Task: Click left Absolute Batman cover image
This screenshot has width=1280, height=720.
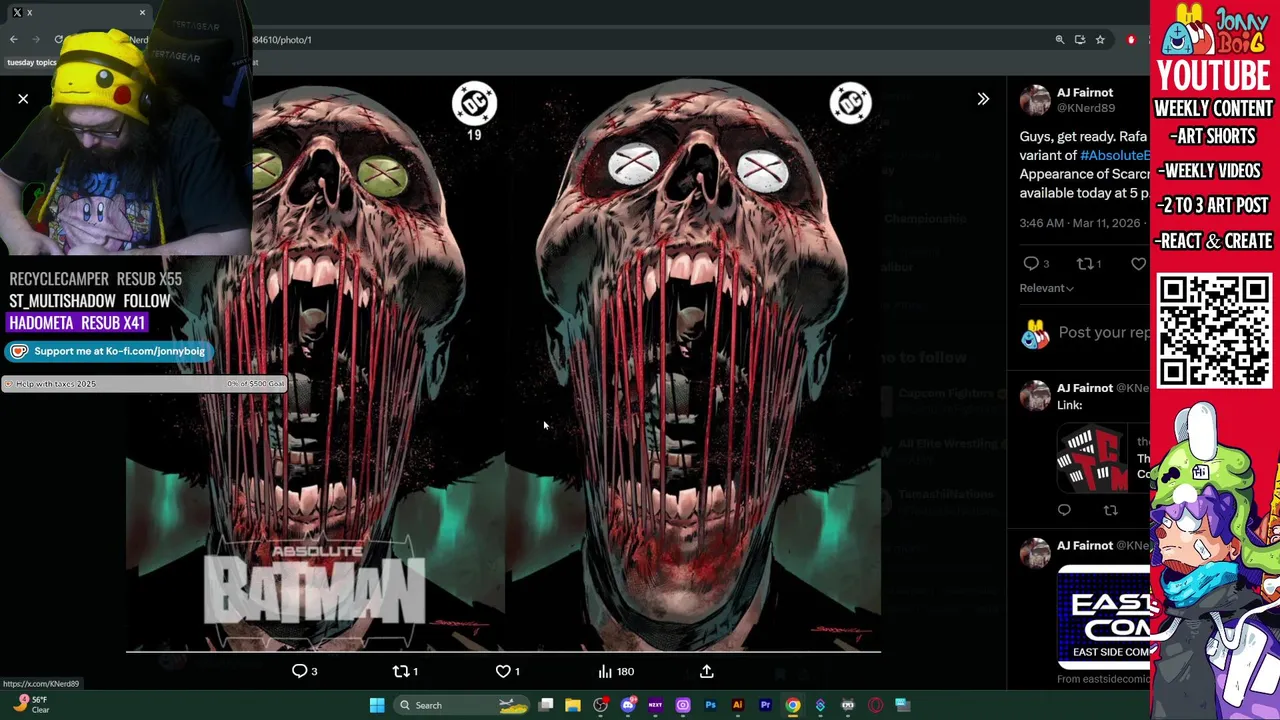Action: (x=315, y=365)
